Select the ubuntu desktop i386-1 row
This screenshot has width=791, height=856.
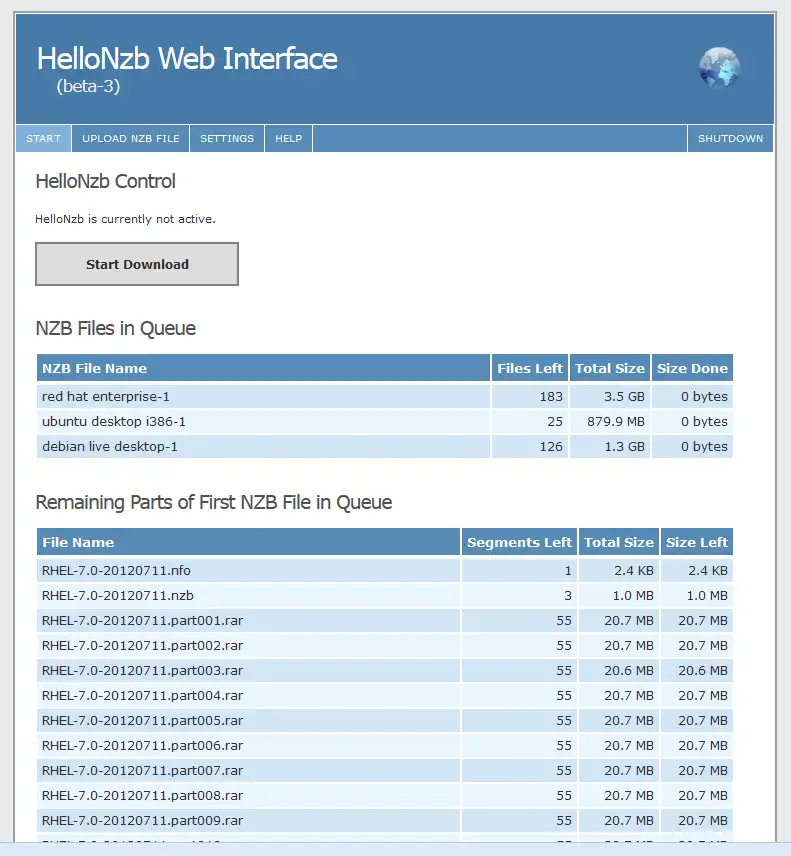click(x=385, y=421)
